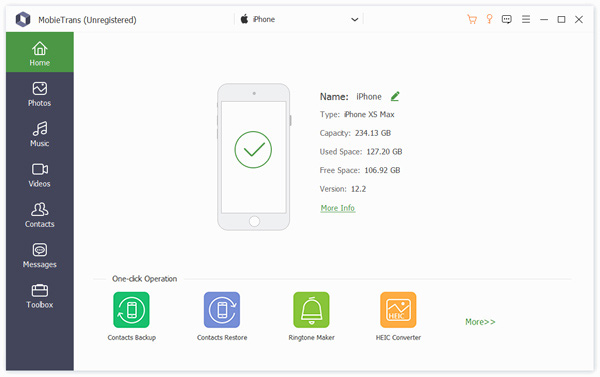Screen dimensions: 600x377
Task: Open the Photos section
Action: [40, 94]
